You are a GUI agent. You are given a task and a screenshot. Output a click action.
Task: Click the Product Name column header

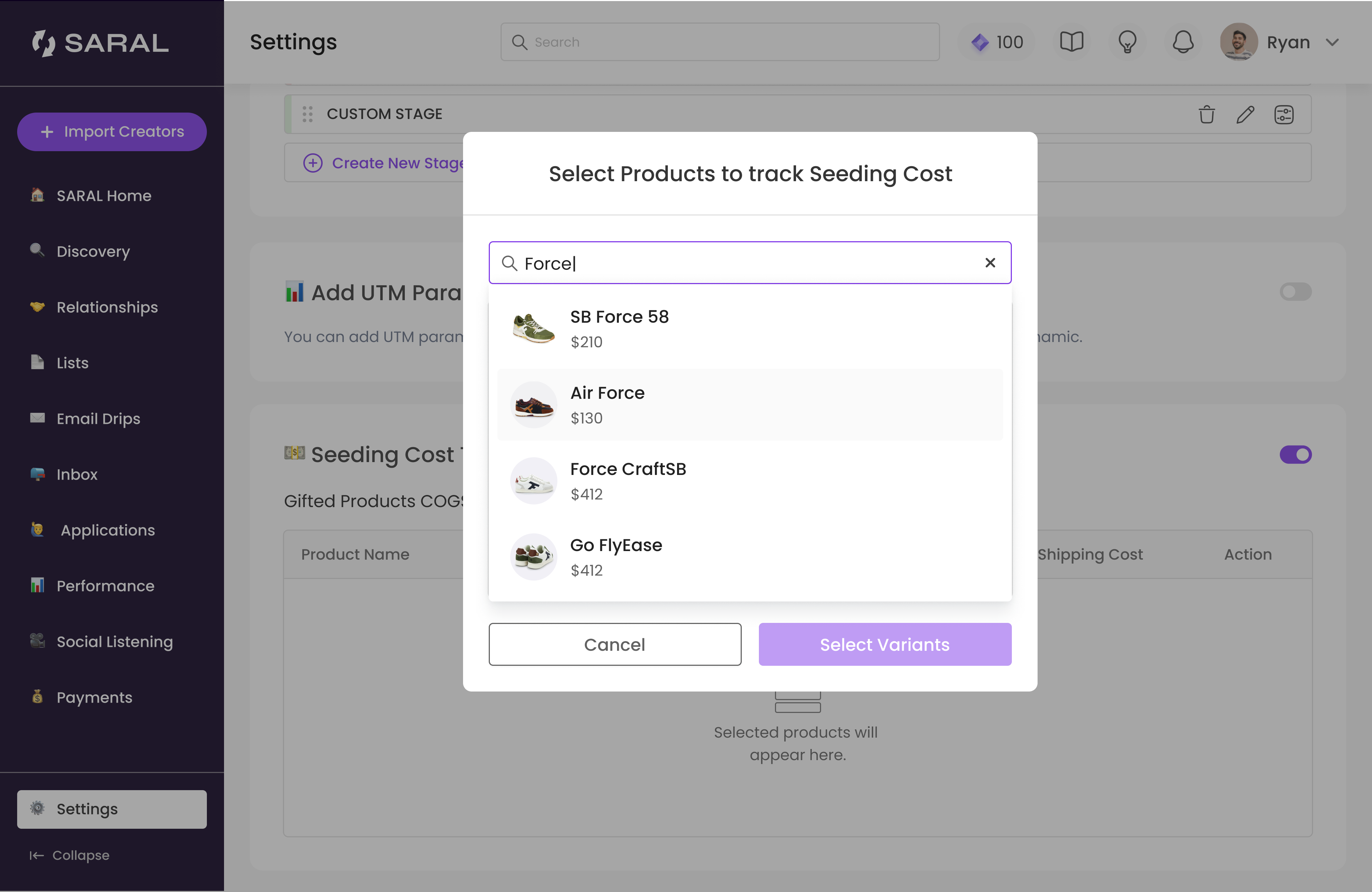coord(355,555)
